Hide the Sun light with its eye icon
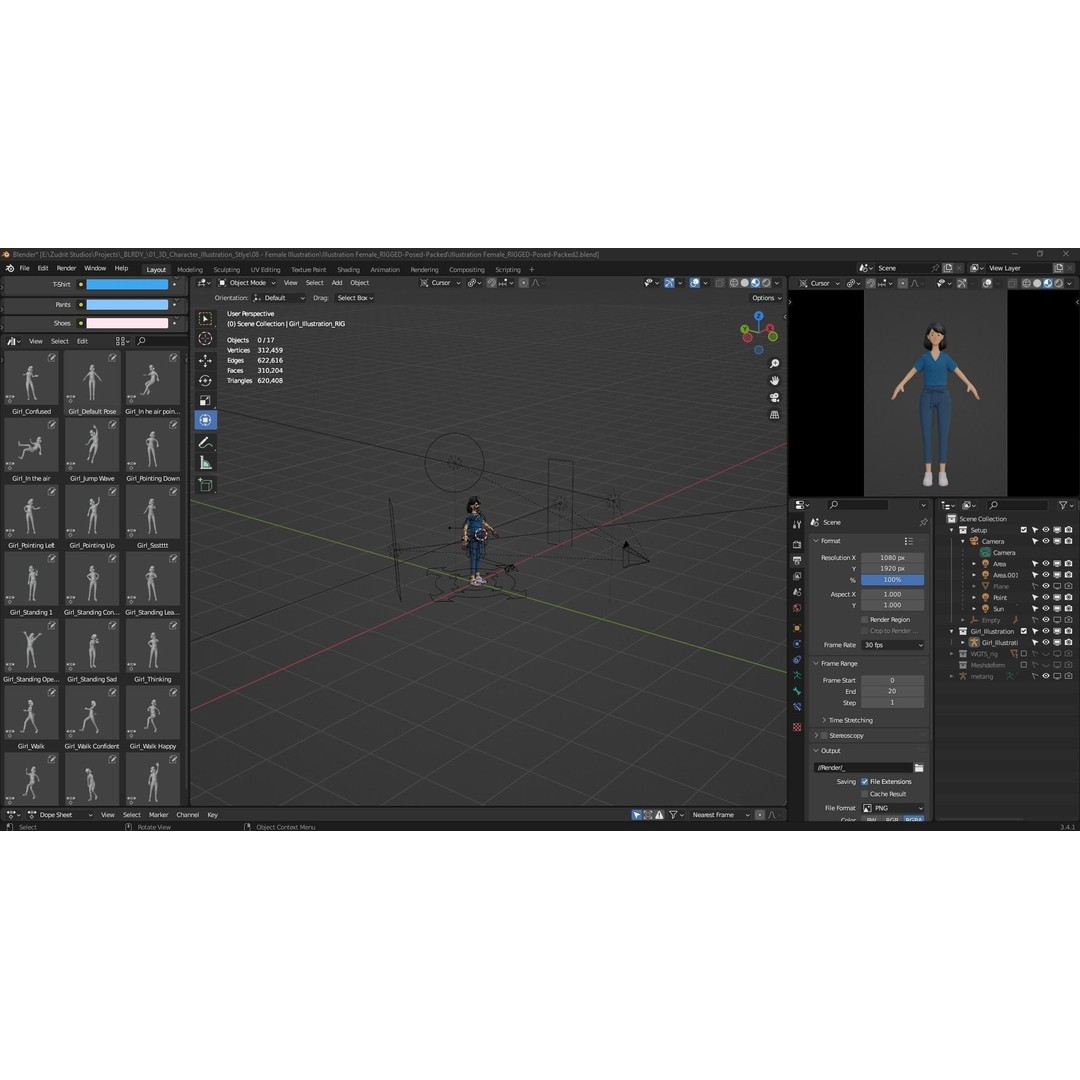The width and height of the screenshot is (1080, 1080). coord(1046,609)
